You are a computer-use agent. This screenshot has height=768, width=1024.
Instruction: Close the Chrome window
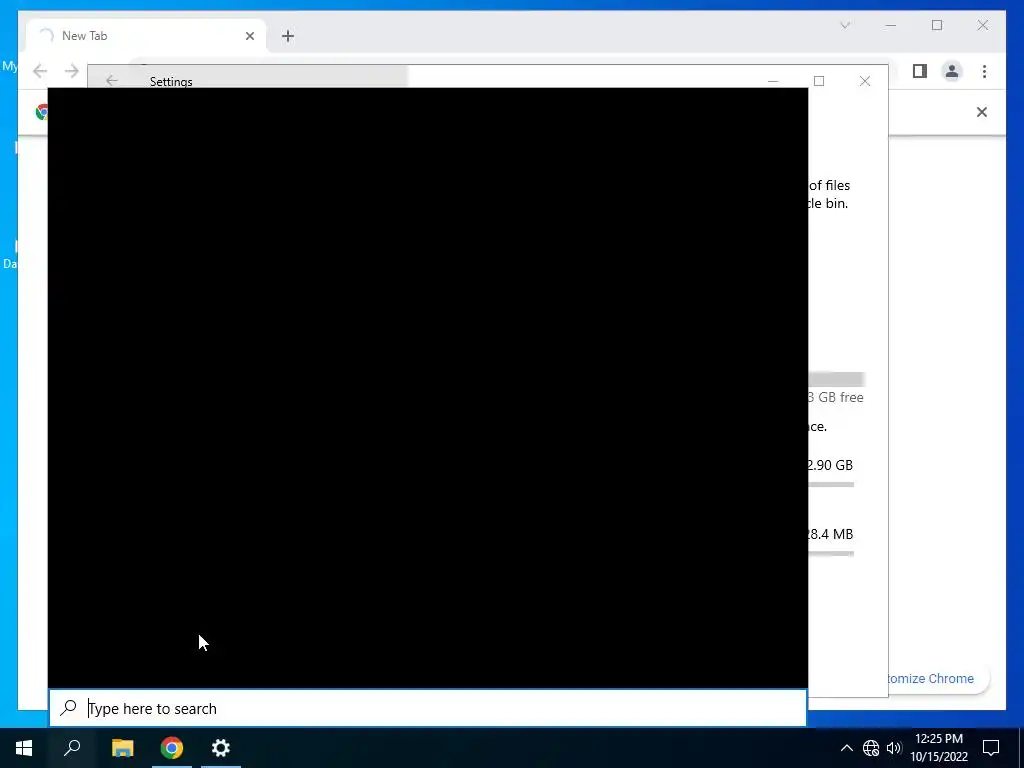982,25
